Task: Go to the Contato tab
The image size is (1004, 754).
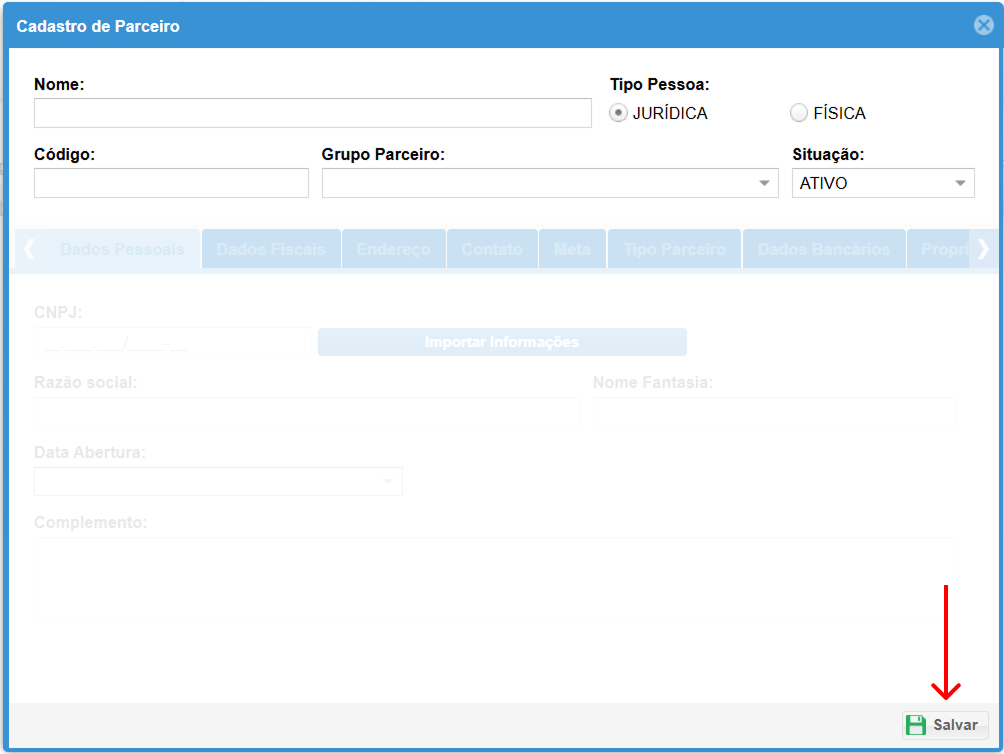Action: pos(492,249)
